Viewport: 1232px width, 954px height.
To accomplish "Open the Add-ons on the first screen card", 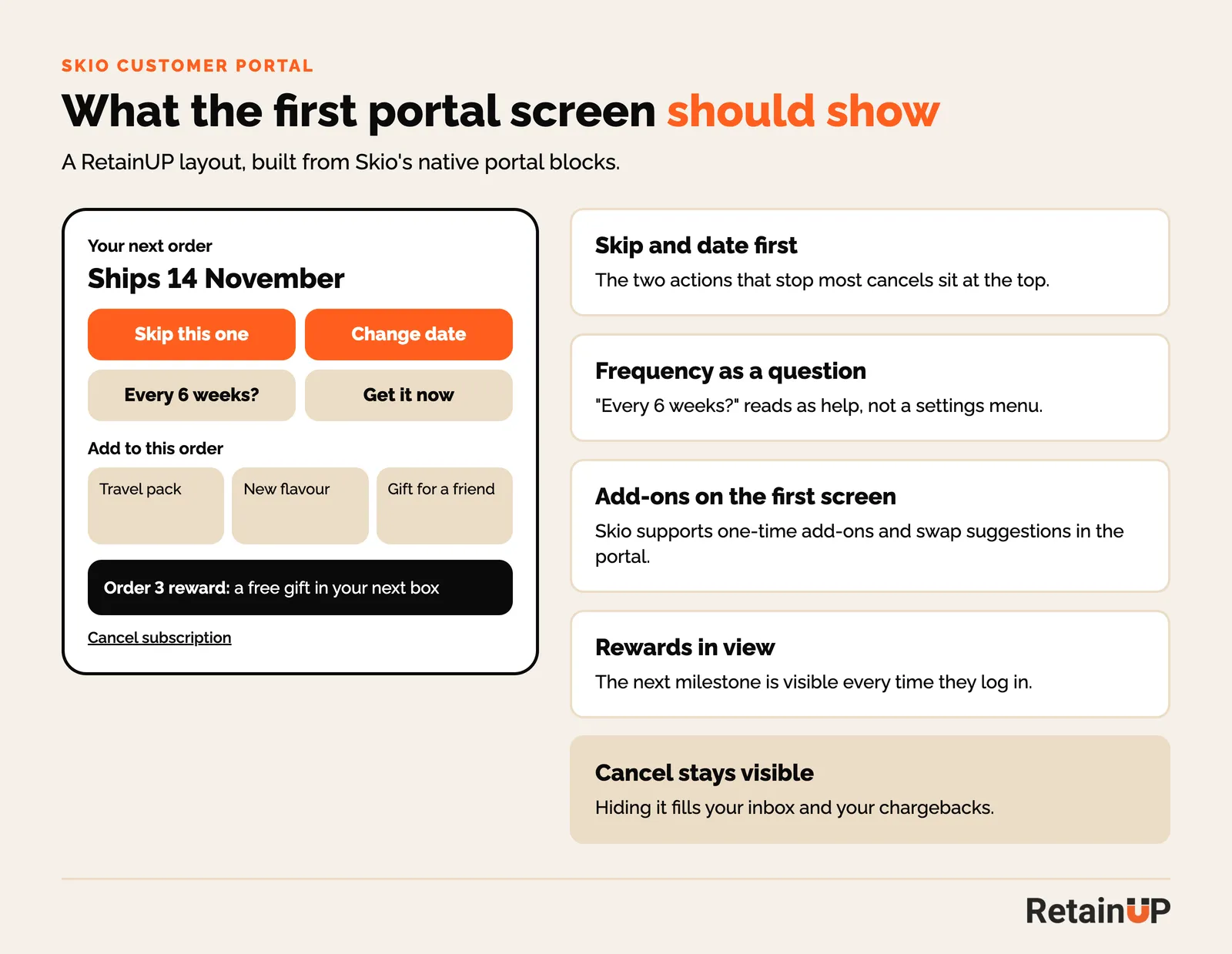I will tap(870, 526).
